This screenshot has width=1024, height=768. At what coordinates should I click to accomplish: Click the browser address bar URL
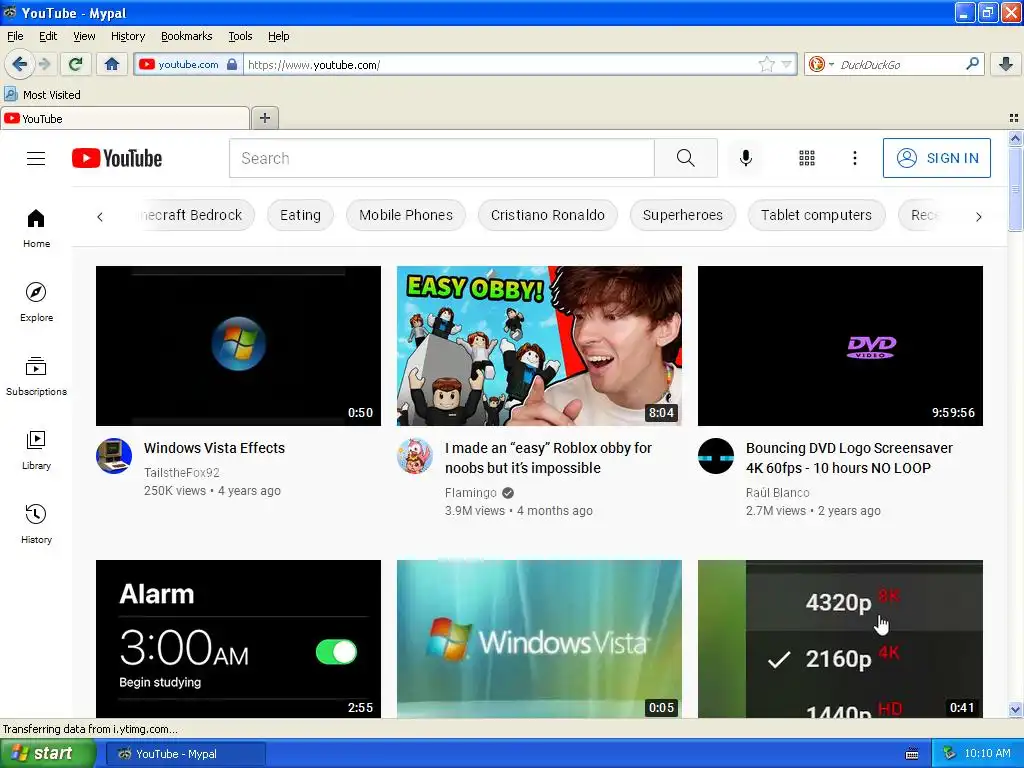pyautogui.click(x=500, y=64)
